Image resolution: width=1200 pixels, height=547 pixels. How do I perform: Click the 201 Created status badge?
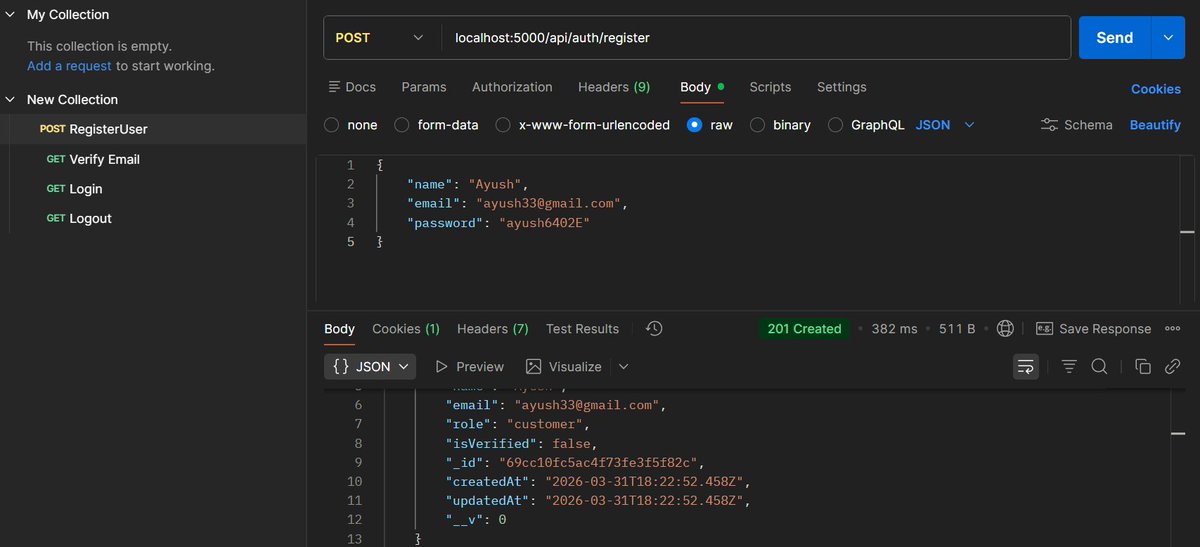[804, 328]
